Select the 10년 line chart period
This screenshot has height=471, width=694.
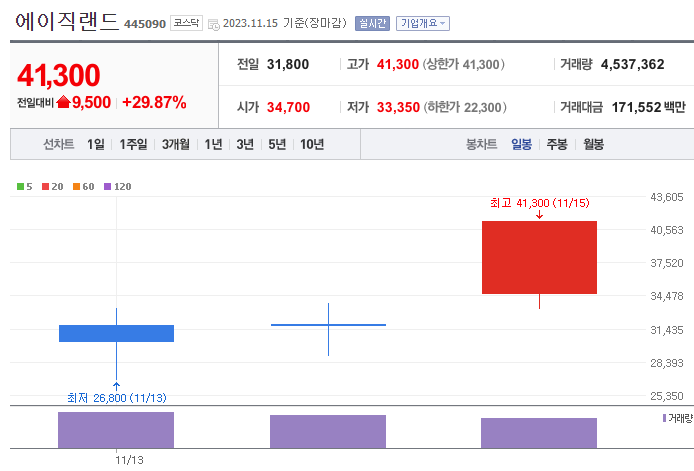pos(312,144)
